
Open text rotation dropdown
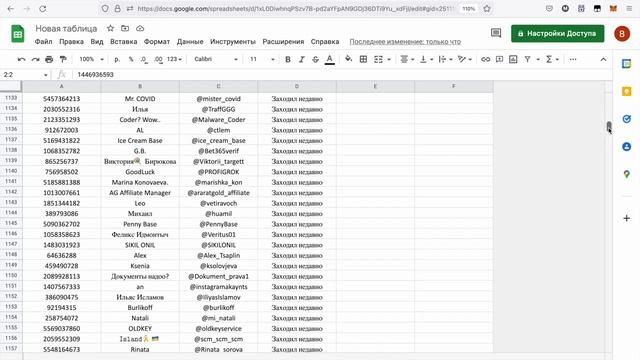[x=465, y=60]
